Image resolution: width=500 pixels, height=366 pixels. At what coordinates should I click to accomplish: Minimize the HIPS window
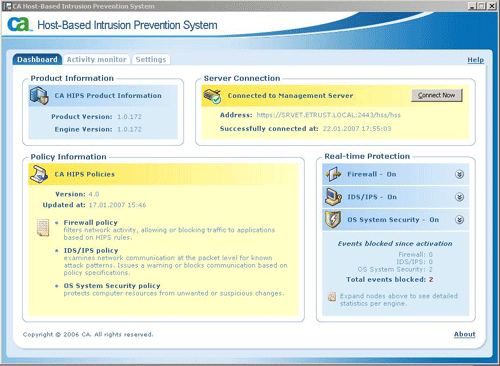pos(471,6)
